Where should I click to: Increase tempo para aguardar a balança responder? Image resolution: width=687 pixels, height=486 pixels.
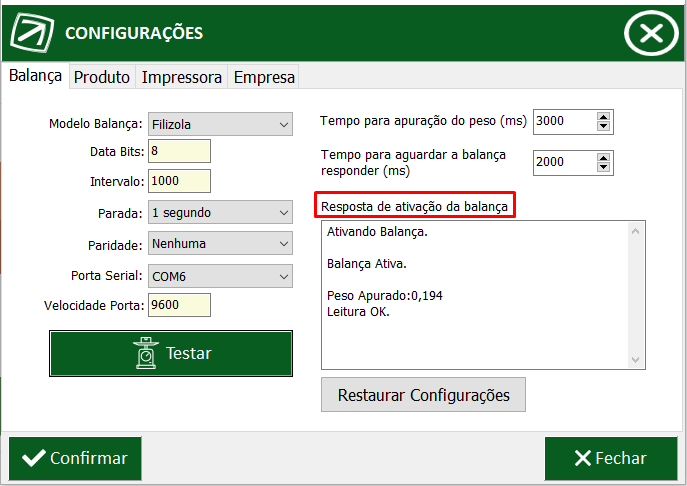click(603, 158)
